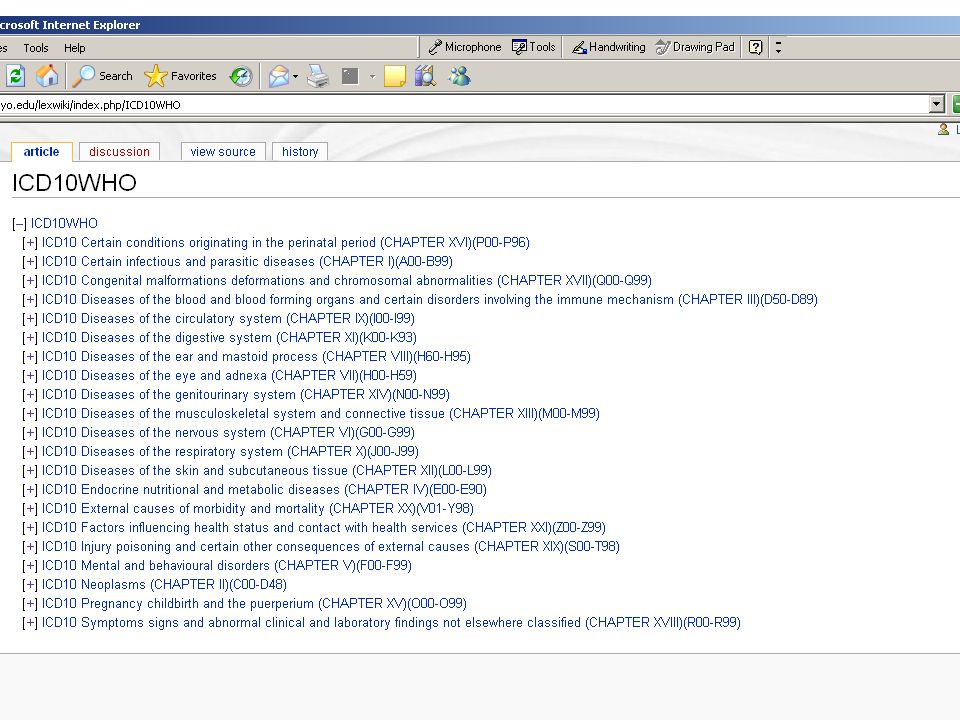Viewport: 960px width, 720px height.
Task: Expand Pregnancy childbirth puerperium node
Action: coord(30,604)
